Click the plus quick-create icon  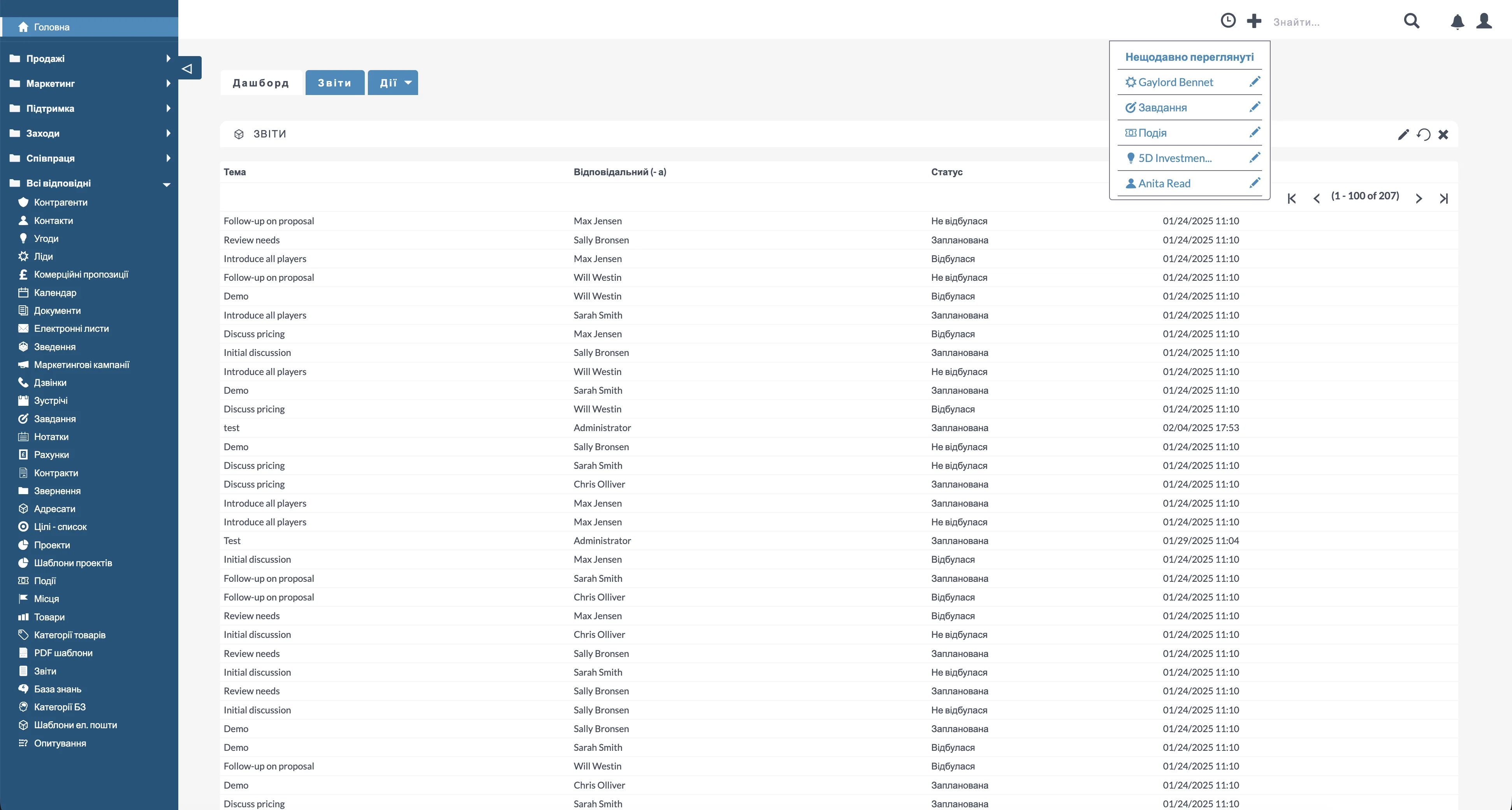click(1254, 21)
